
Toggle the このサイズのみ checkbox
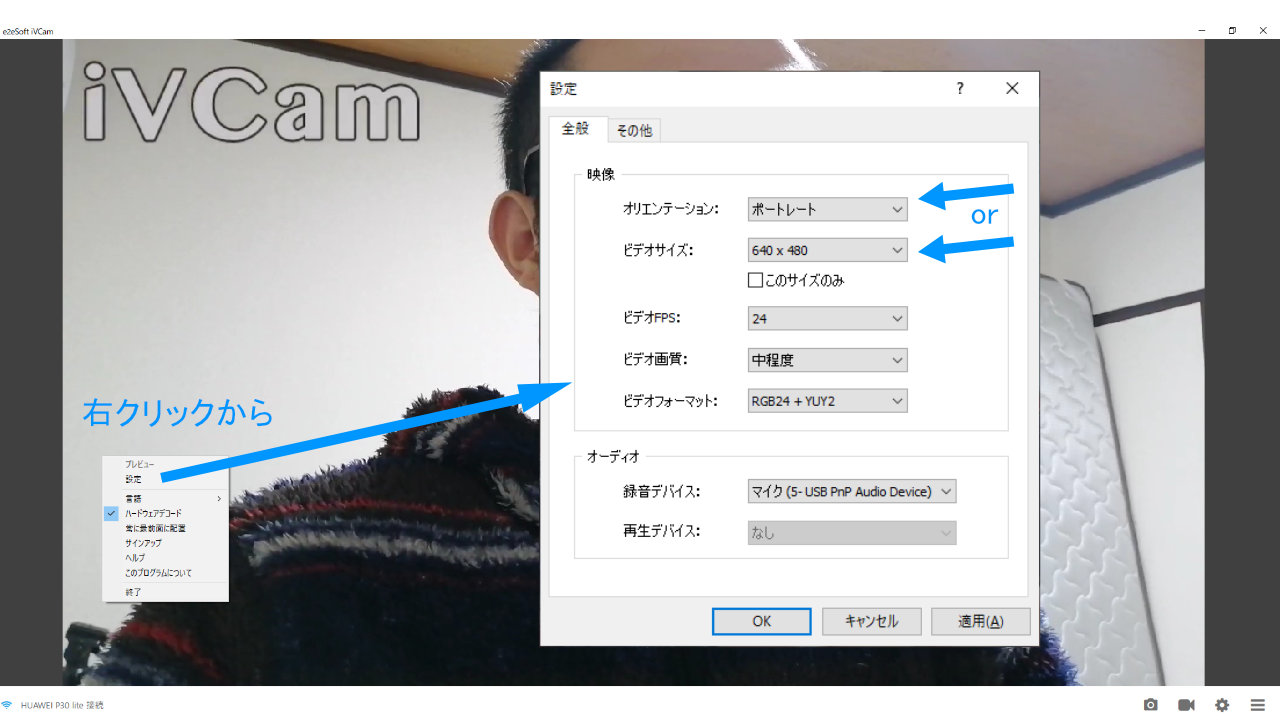756,280
